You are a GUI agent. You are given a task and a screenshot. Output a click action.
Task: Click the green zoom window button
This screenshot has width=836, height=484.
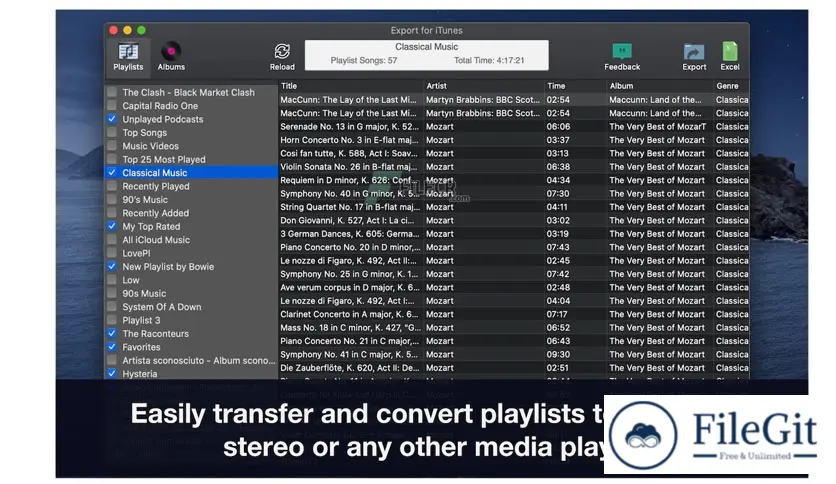(141, 30)
